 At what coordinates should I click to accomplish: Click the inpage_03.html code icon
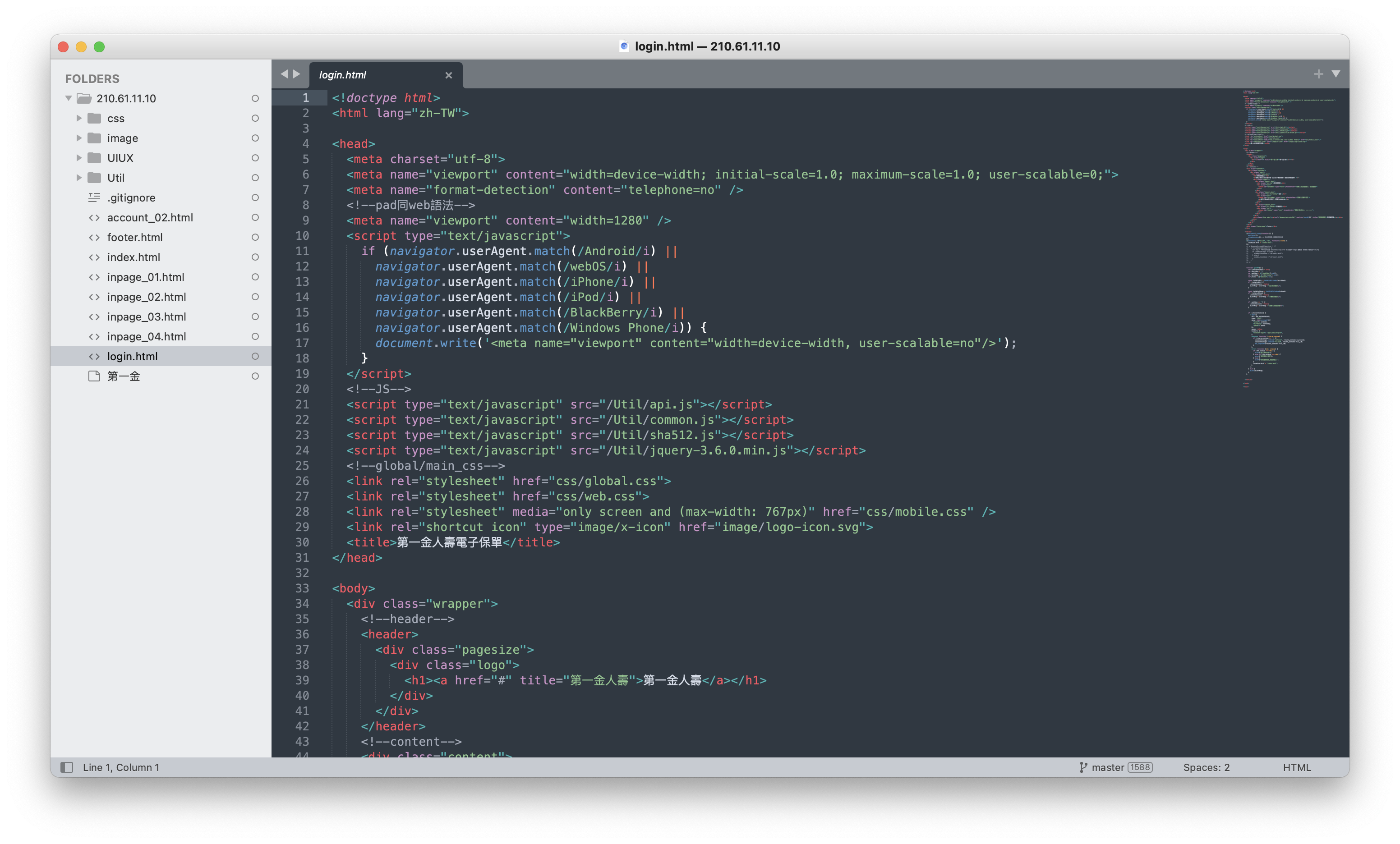[94, 317]
